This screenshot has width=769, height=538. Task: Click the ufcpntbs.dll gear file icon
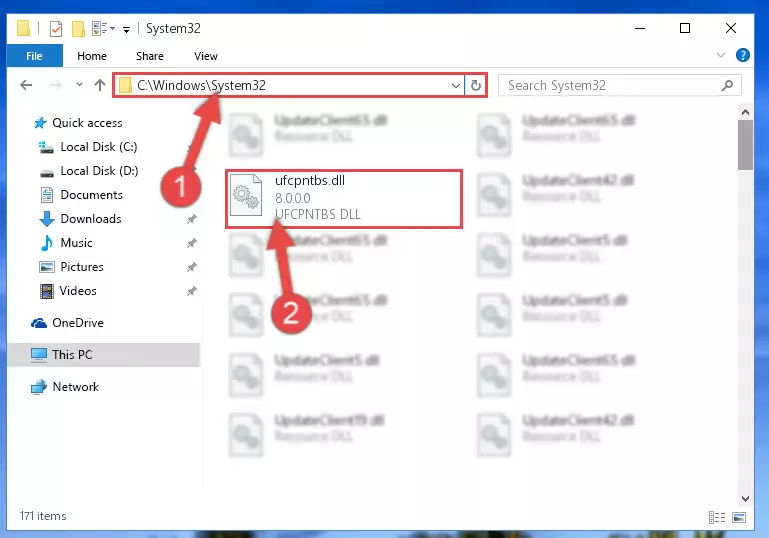pyautogui.click(x=246, y=195)
